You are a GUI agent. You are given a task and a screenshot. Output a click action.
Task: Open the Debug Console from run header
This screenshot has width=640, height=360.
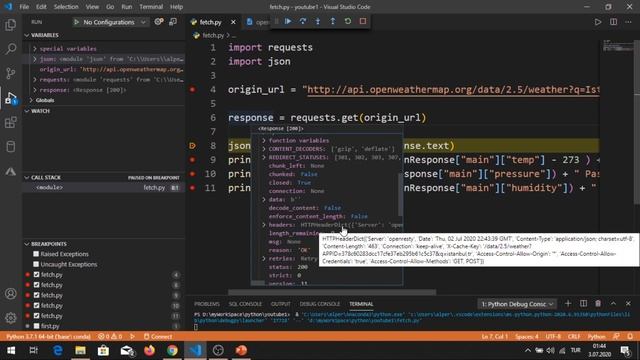tap(173, 22)
